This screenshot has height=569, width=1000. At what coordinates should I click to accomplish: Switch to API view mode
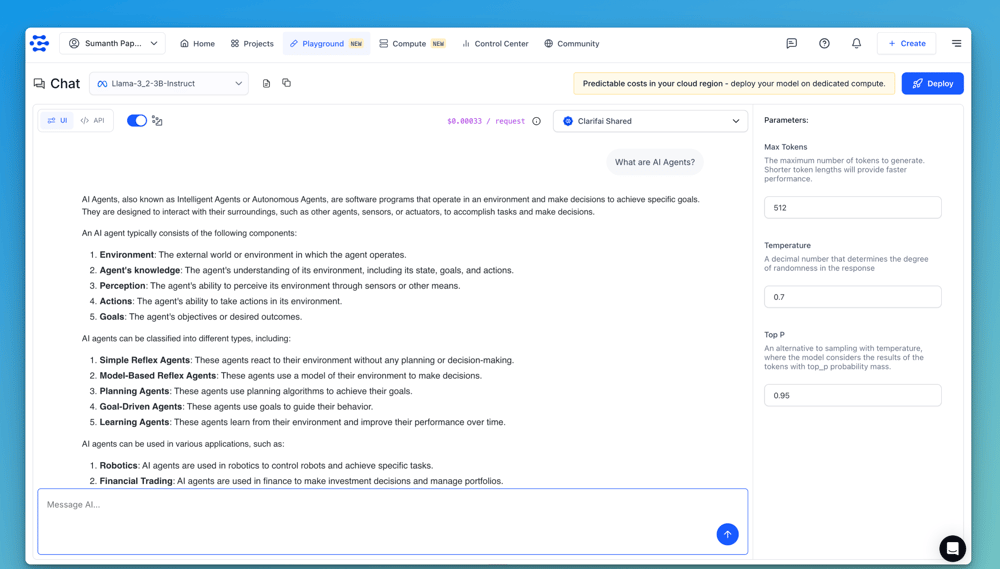click(92, 121)
